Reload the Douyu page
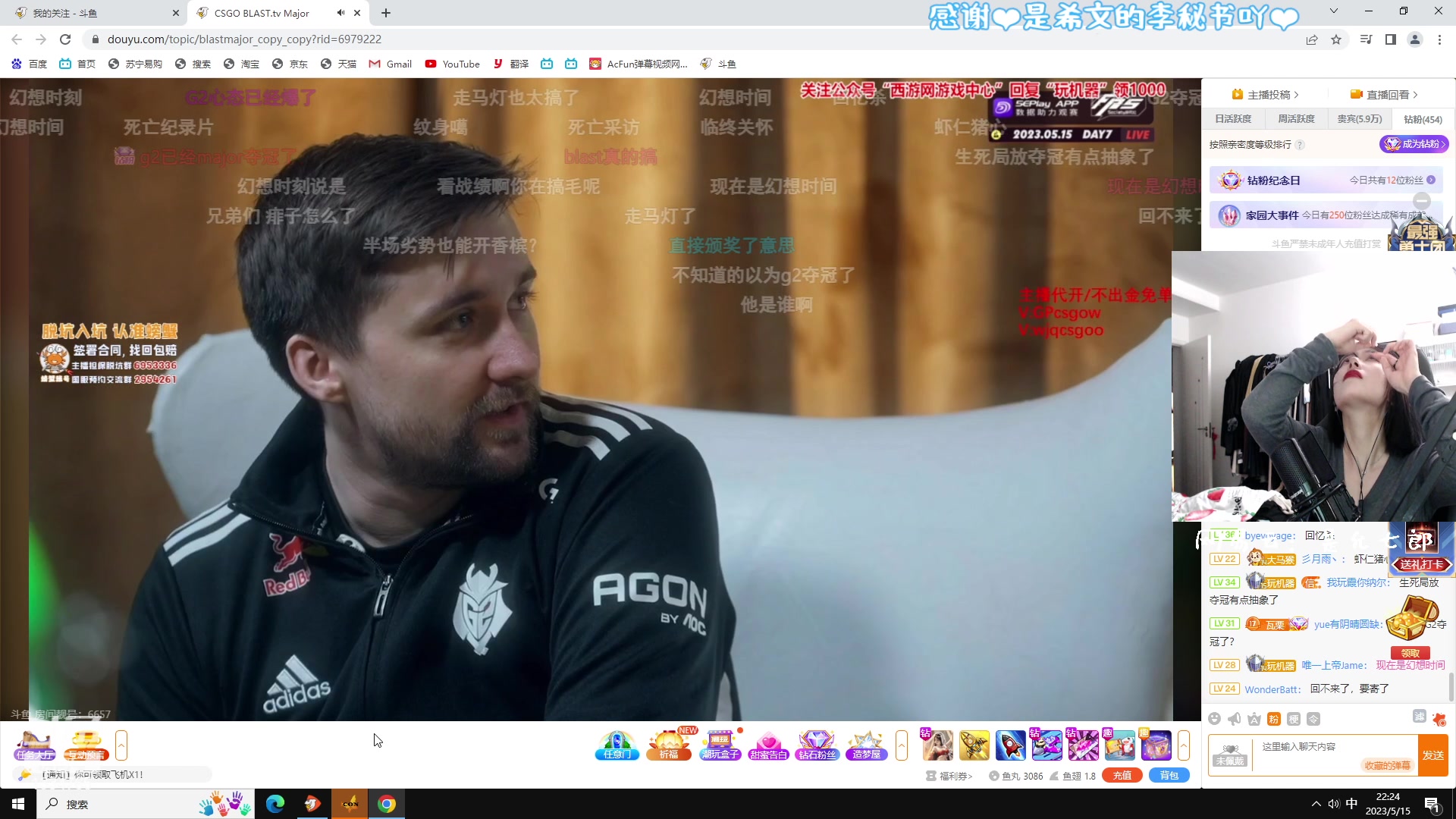Viewport: 1456px width, 819px height. click(x=65, y=39)
